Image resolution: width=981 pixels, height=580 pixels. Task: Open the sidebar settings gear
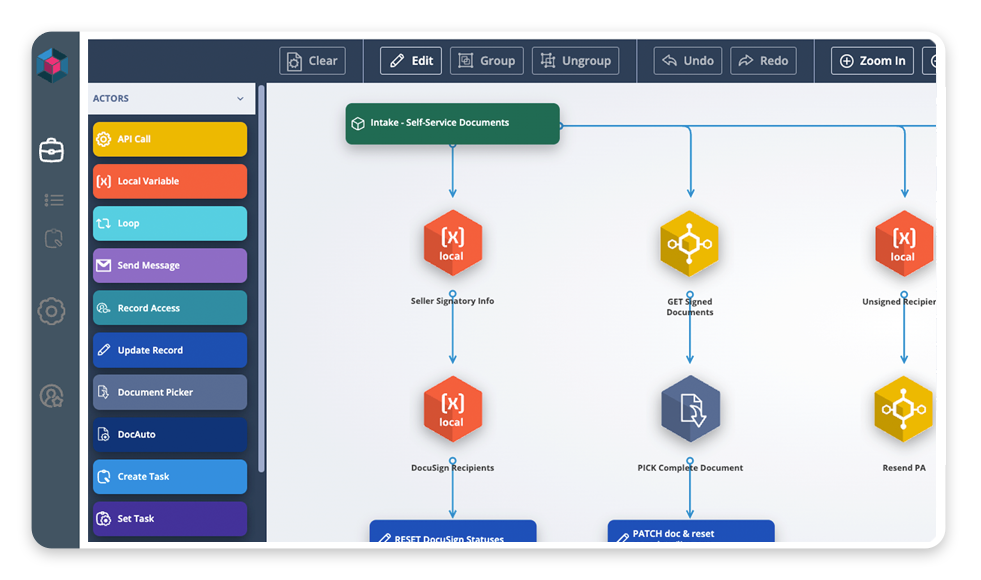click(52, 312)
